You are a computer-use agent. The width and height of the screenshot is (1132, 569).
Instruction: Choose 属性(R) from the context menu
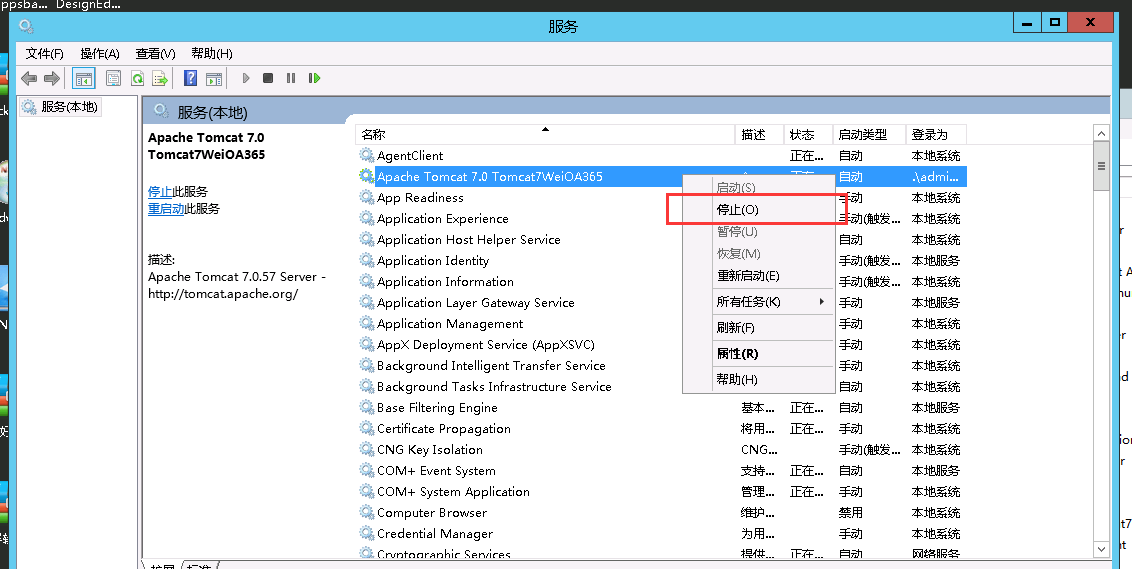pyautogui.click(x=759, y=354)
